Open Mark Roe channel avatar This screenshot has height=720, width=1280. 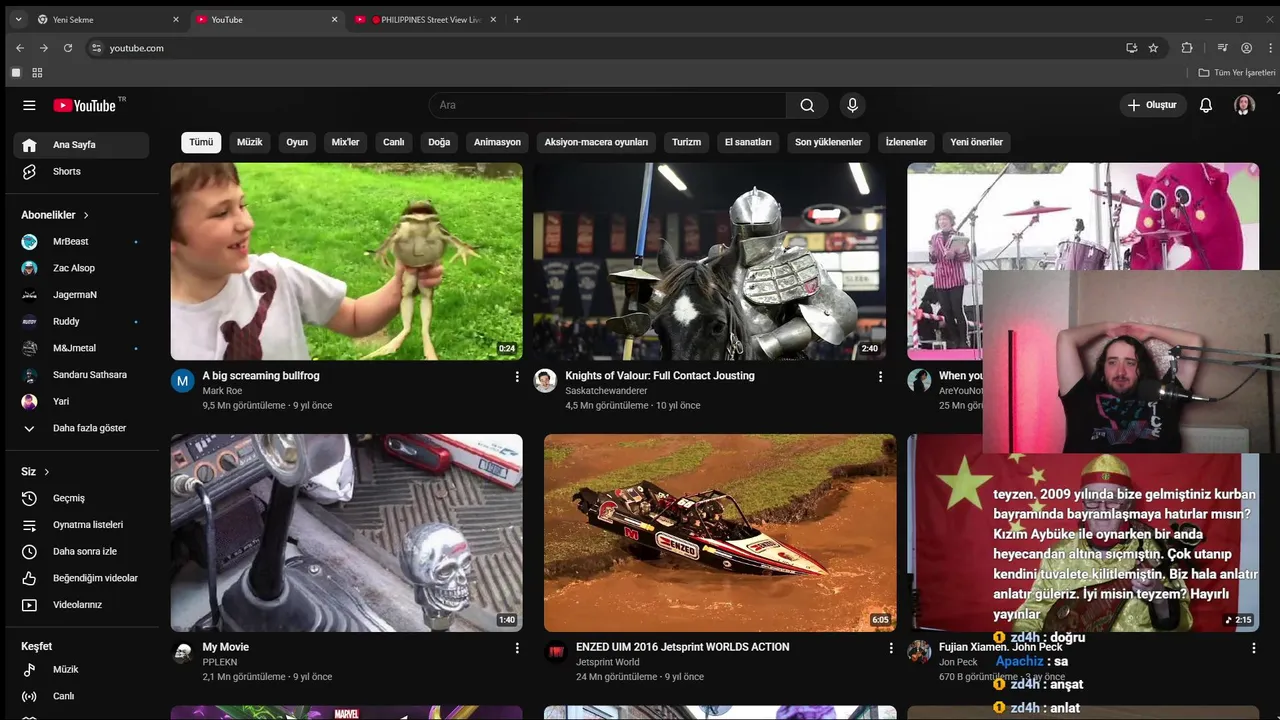click(182, 381)
